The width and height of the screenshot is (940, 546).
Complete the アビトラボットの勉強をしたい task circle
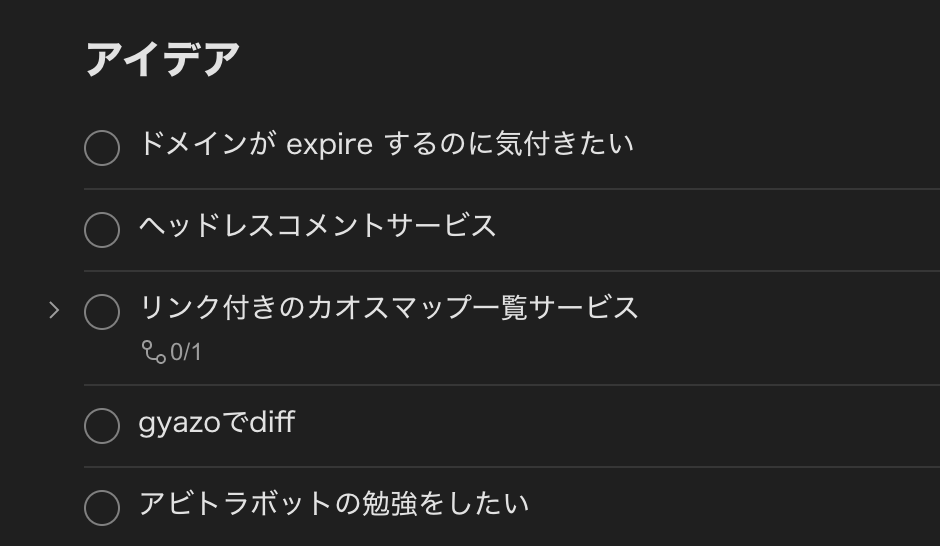pyautogui.click(x=102, y=508)
